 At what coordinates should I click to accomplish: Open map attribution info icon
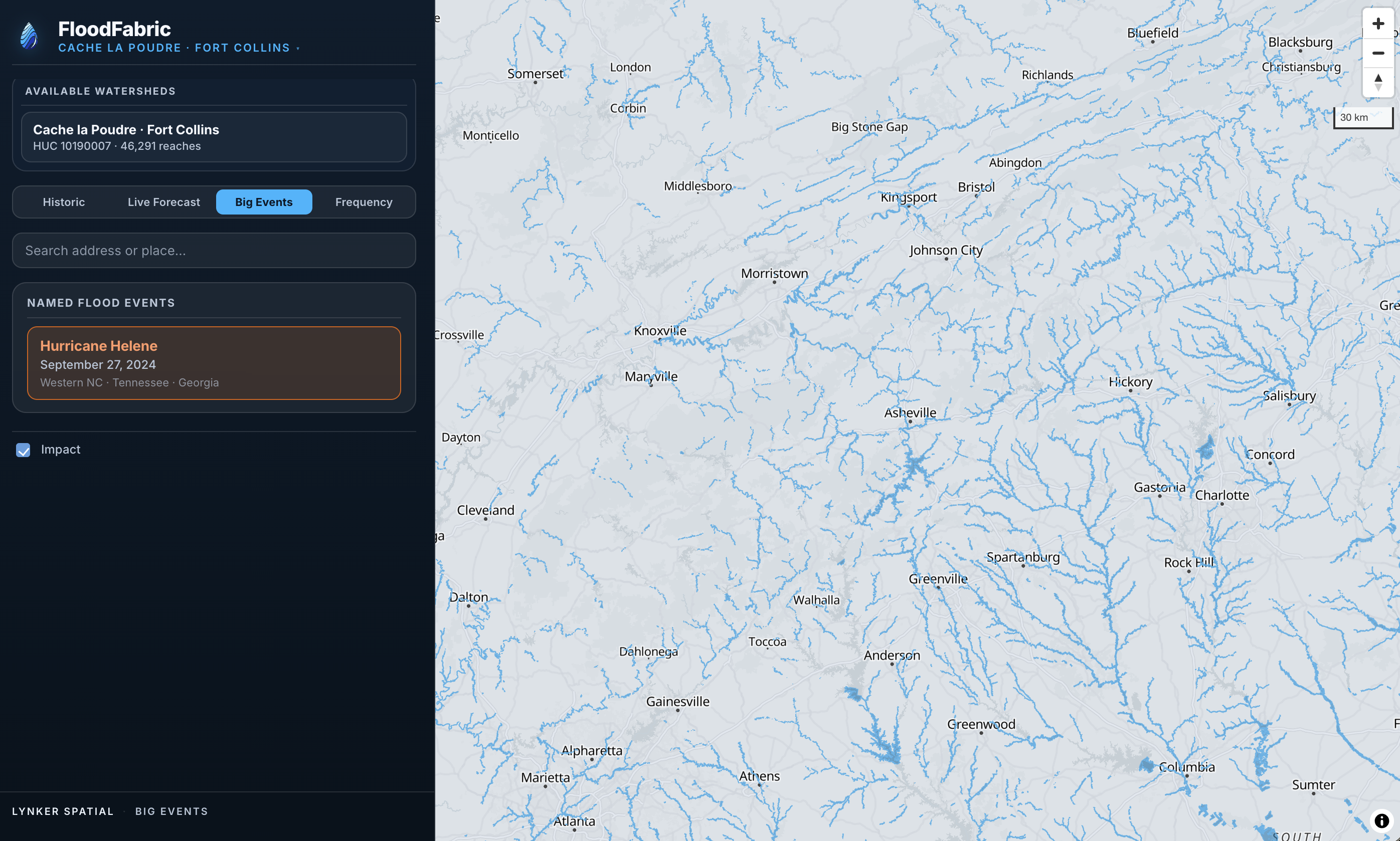click(1382, 820)
